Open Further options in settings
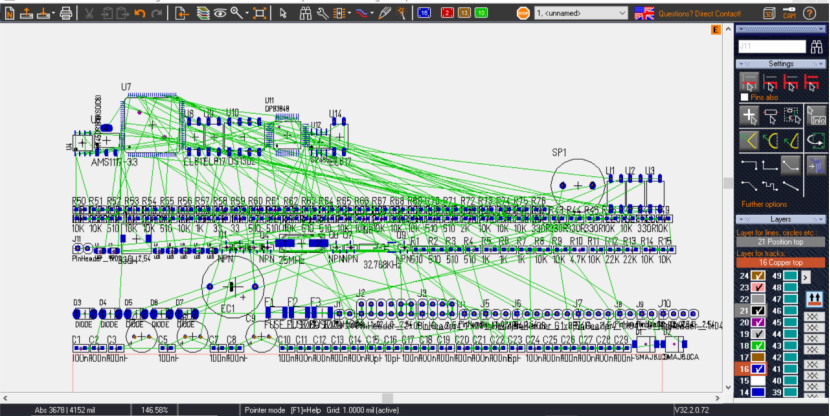 click(764, 204)
